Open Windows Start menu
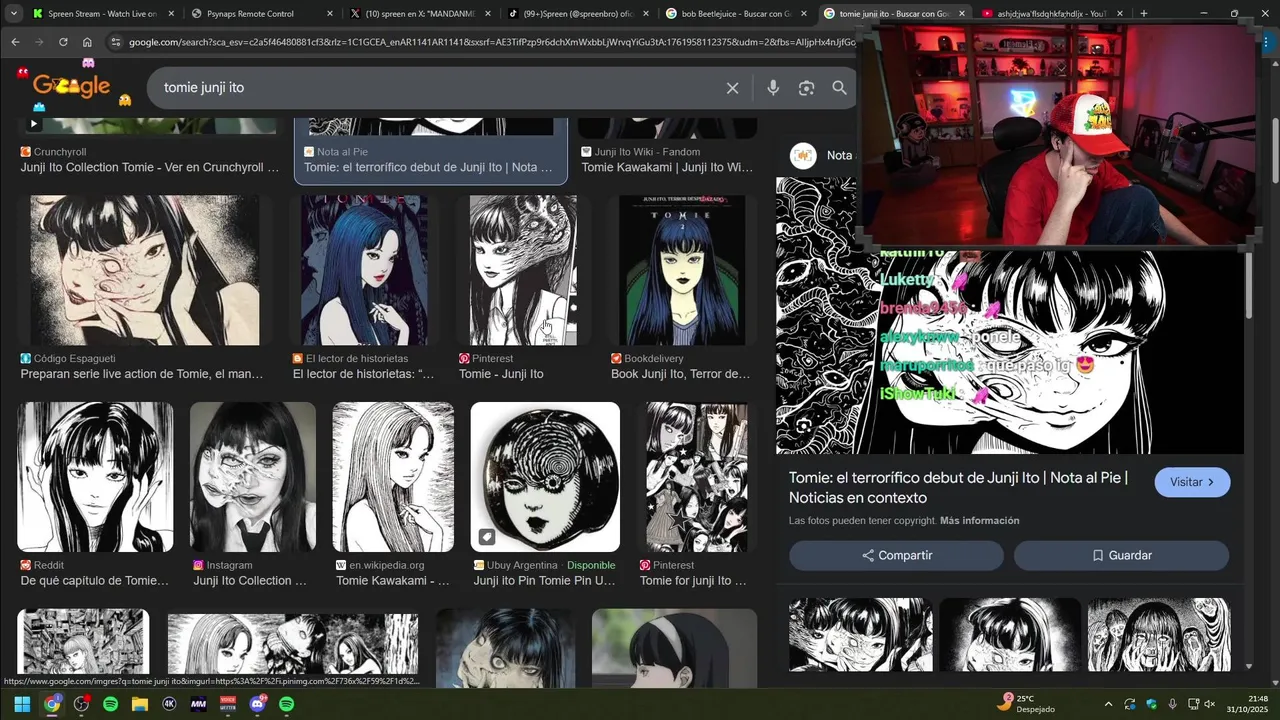Viewport: 1280px width, 720px height. tap(22, 704)
